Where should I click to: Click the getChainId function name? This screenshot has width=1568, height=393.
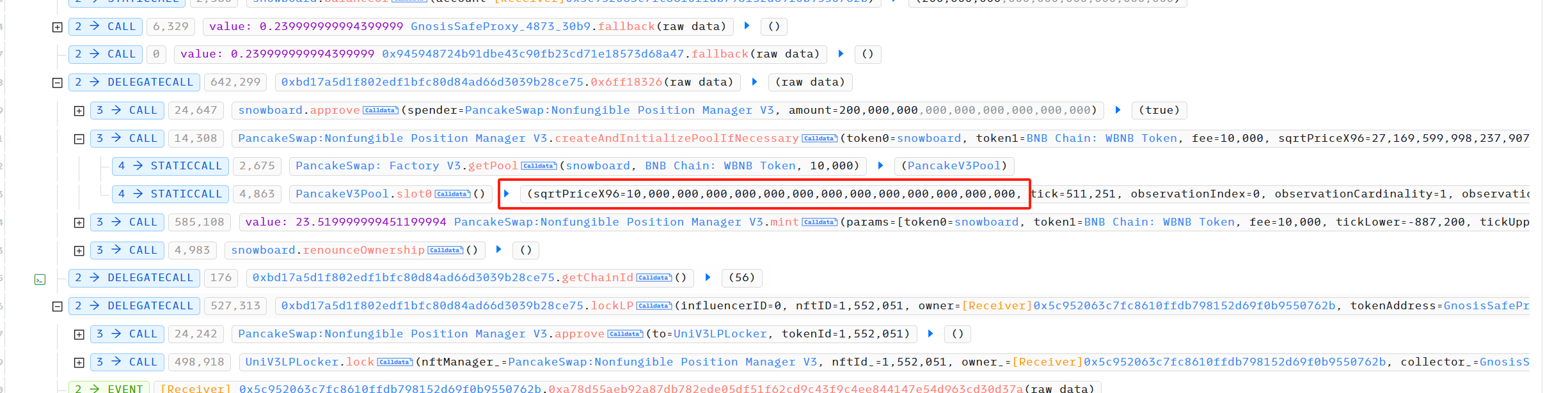pos(598,278)
